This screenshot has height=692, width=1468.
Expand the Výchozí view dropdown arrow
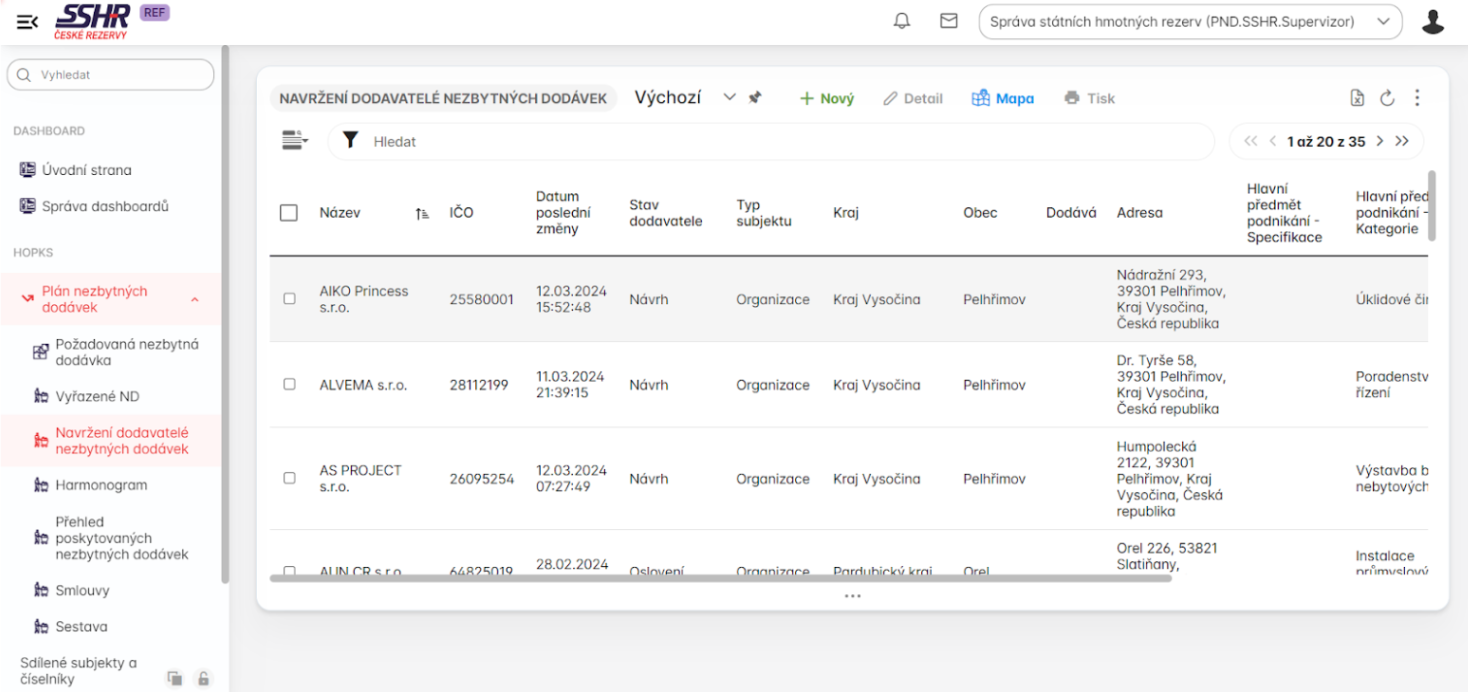click(x=729, y=98)
